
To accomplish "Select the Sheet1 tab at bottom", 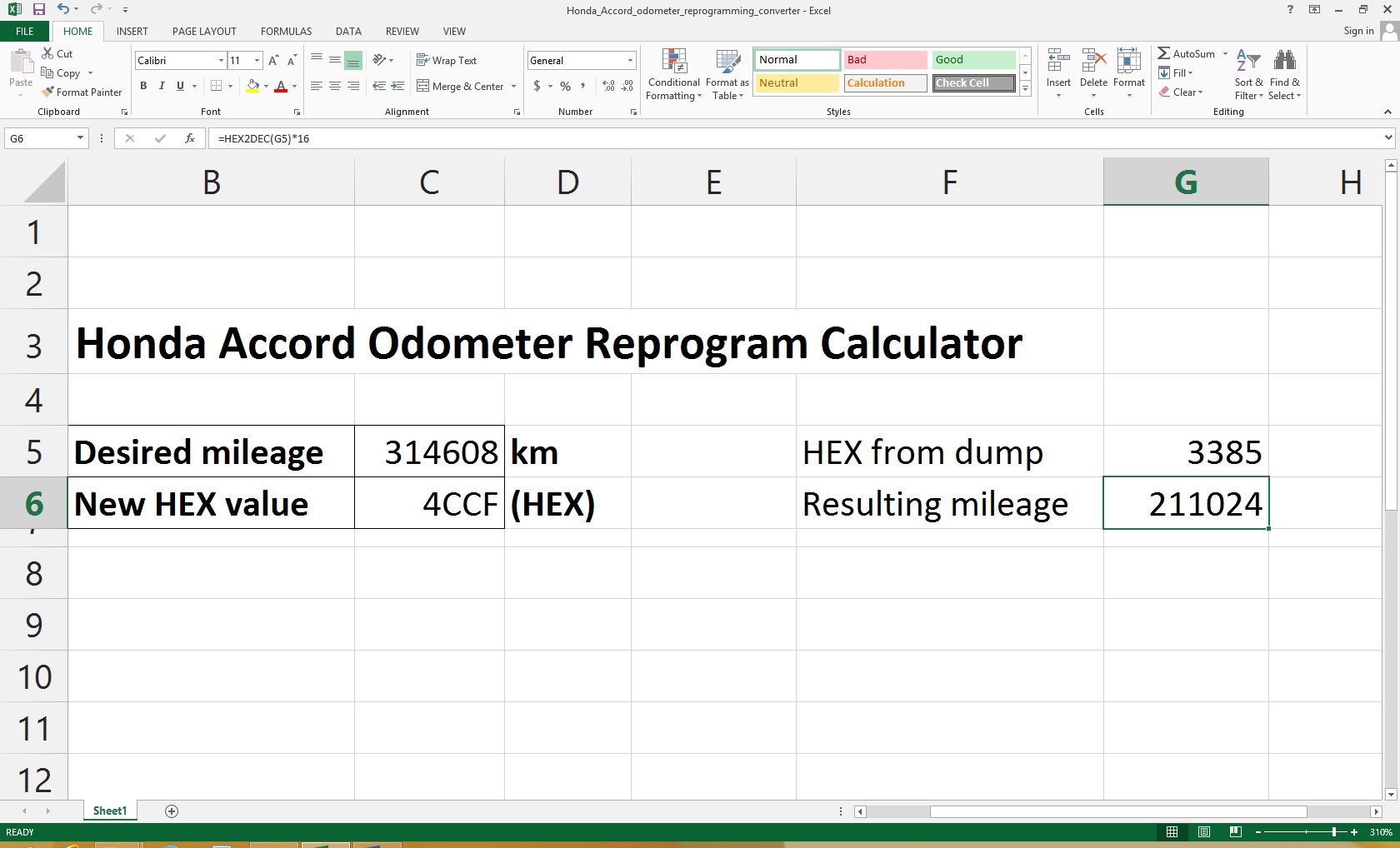I will [109, 811].
